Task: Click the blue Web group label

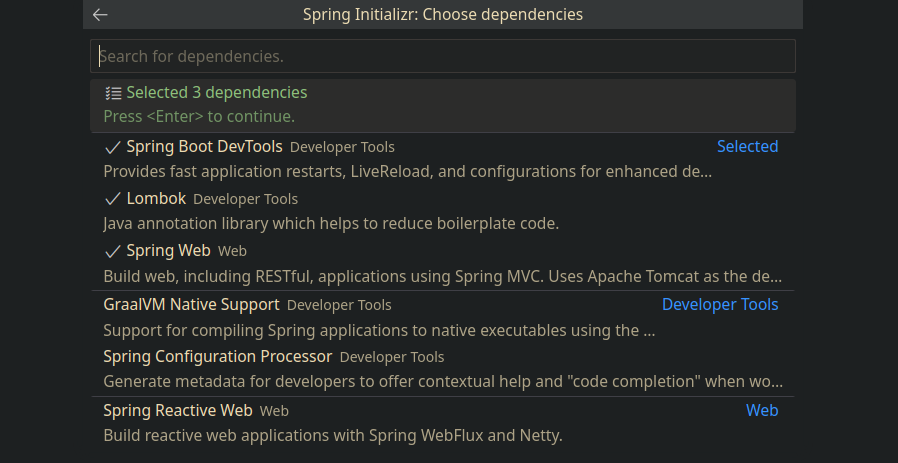Action: (761, 410)
